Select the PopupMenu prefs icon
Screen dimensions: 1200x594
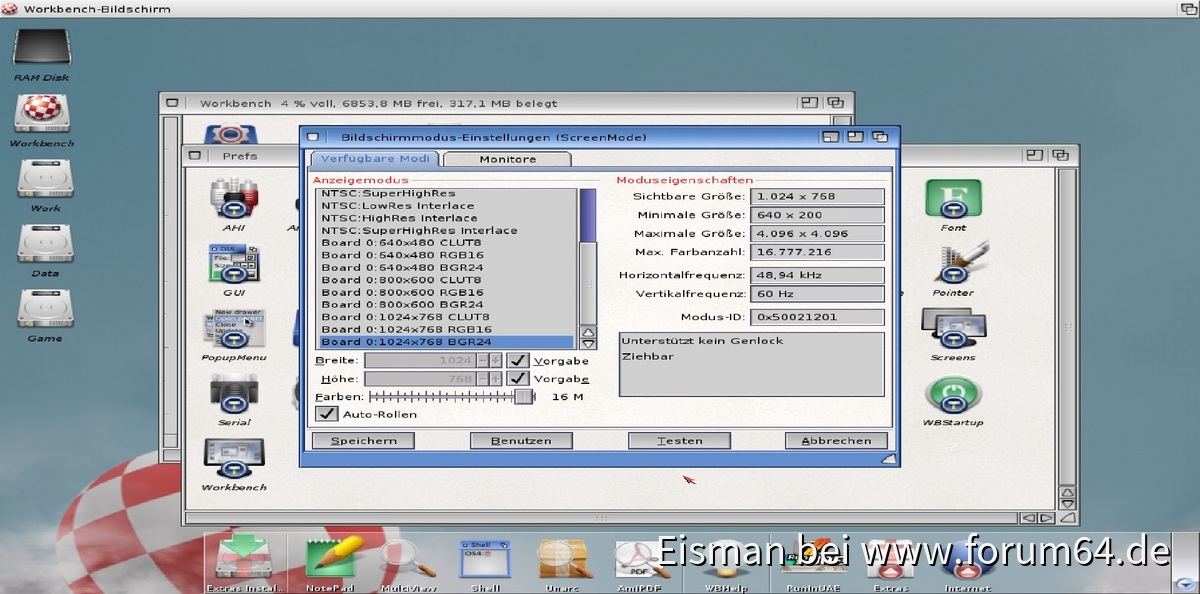coord(234,330)
